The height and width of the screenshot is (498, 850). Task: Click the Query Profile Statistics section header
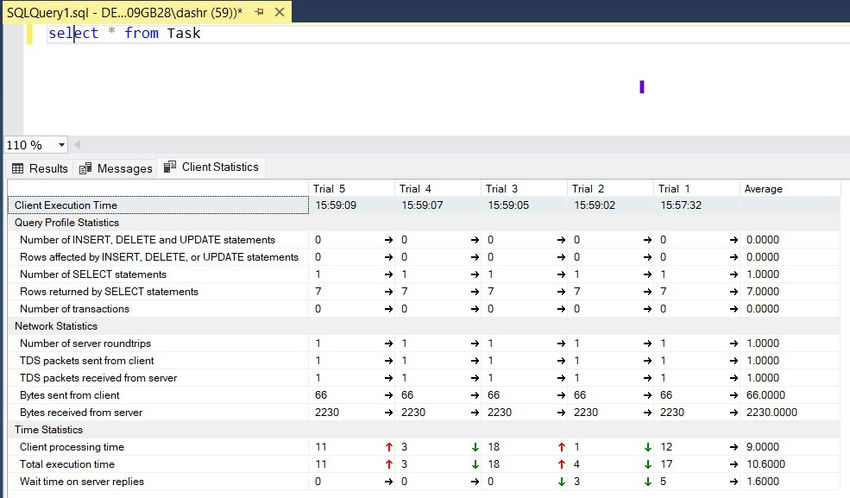click(67, 222)
